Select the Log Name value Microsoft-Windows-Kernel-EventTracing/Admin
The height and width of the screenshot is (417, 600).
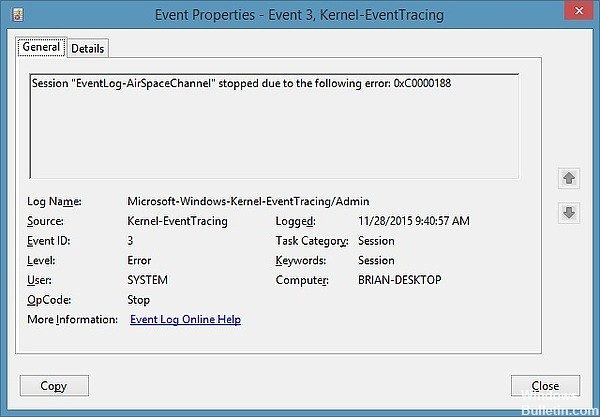248,201
